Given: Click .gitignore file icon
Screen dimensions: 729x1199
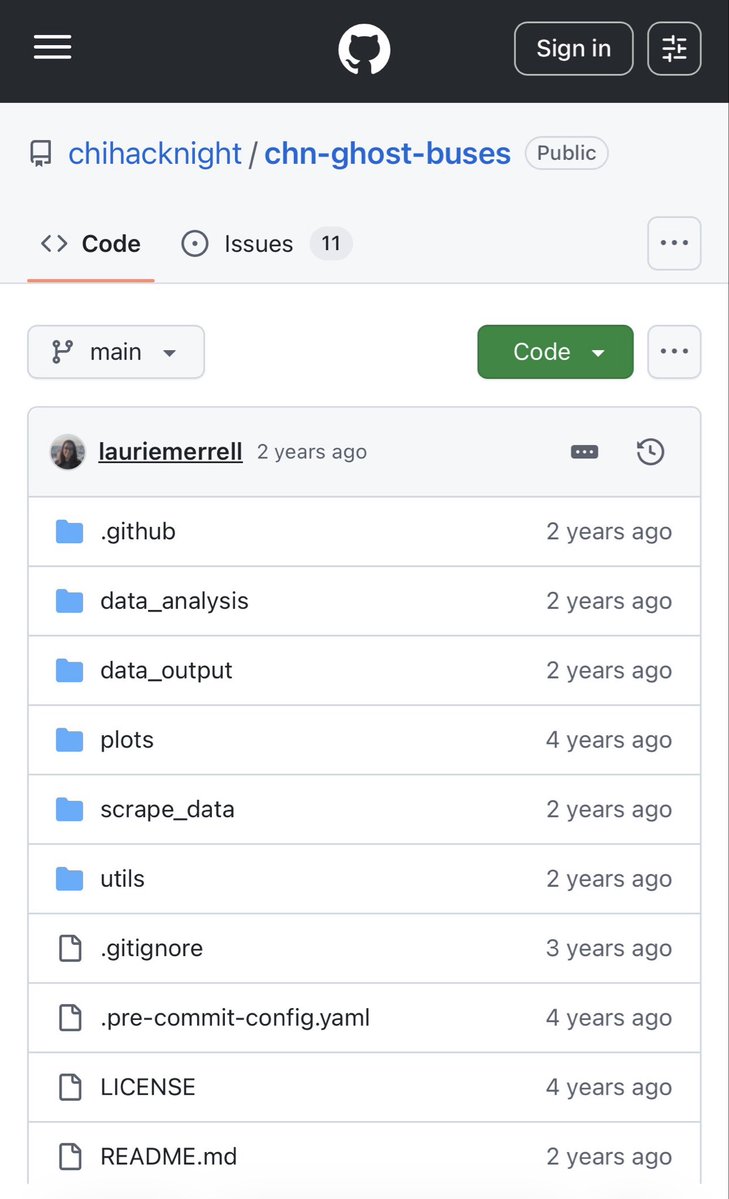Looking at the screenshot, I should tap(70, 948).
